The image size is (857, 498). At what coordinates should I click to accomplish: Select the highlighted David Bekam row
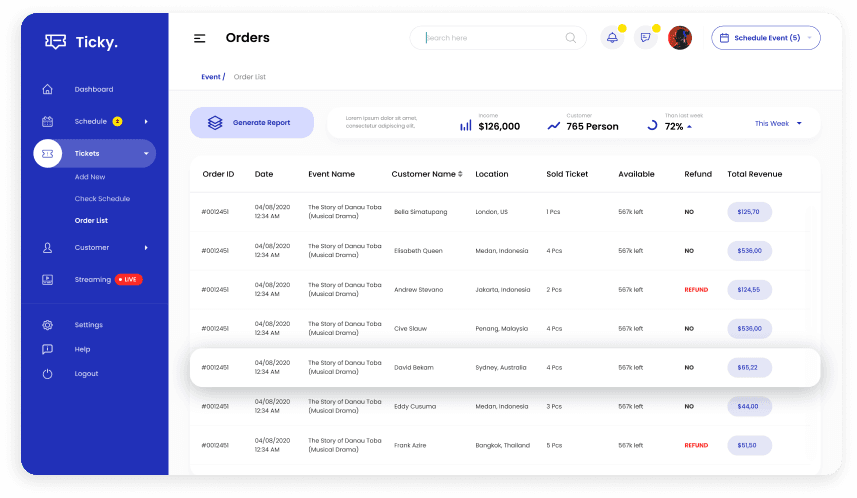pyautogui.click(x=505, y=367)
